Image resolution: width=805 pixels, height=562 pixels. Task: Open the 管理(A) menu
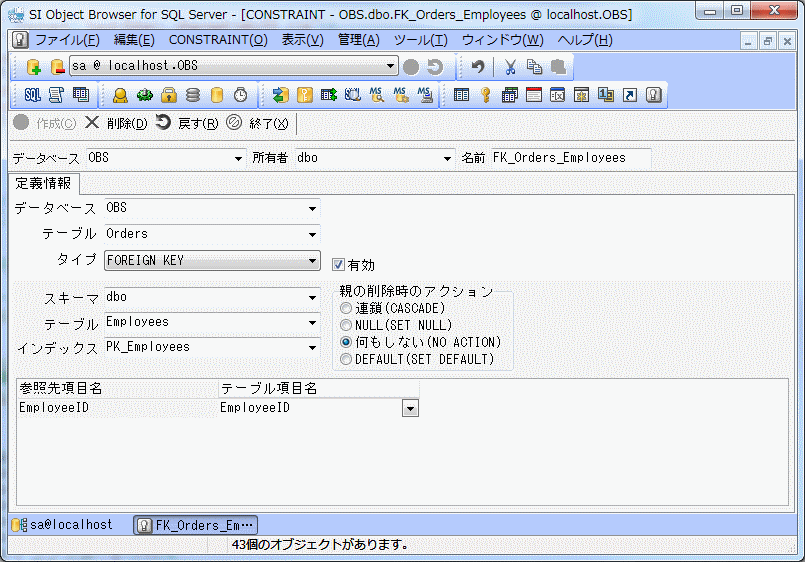(358, 40)
